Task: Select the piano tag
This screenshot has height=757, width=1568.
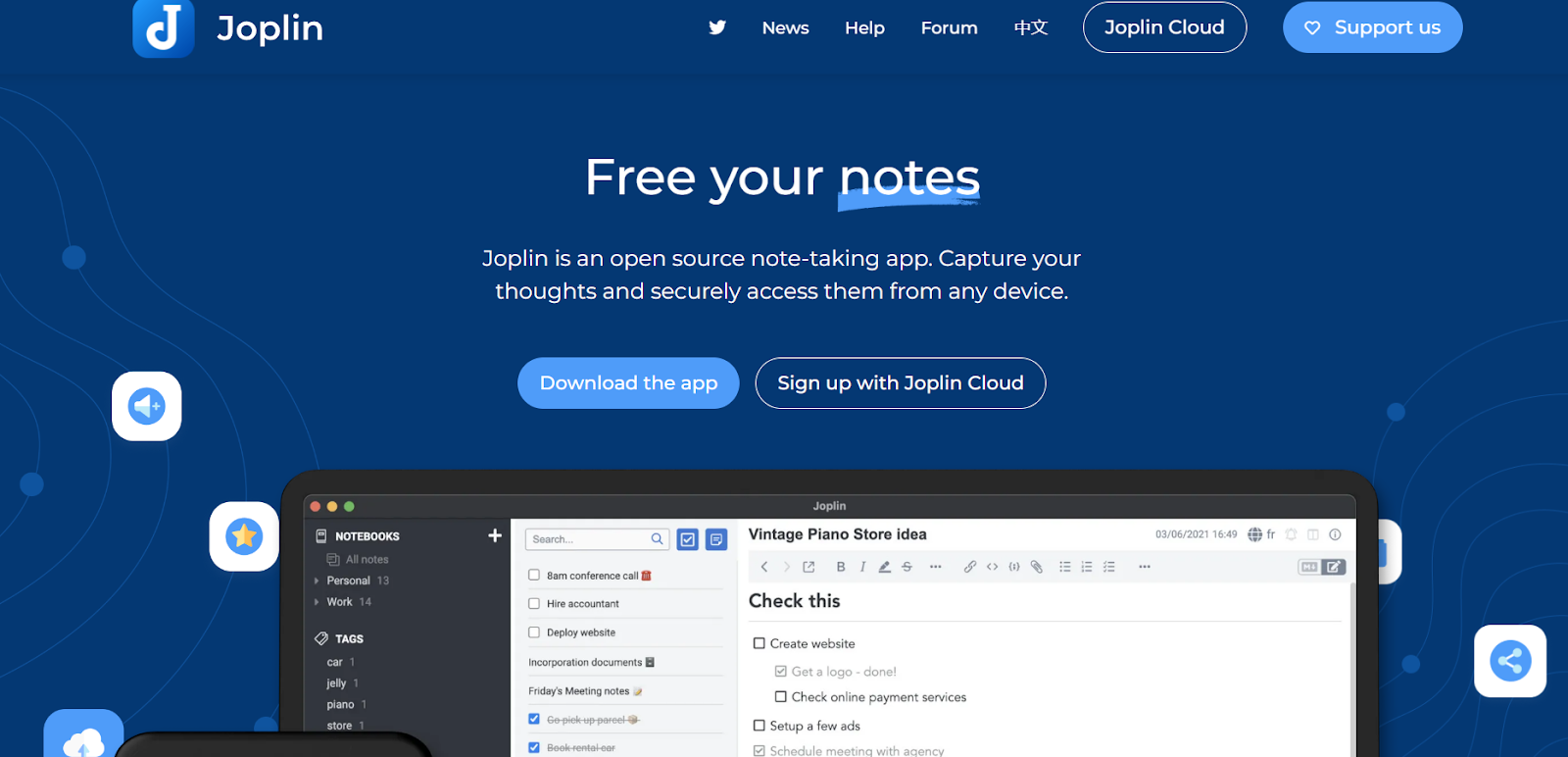Action: coord(340,705)
